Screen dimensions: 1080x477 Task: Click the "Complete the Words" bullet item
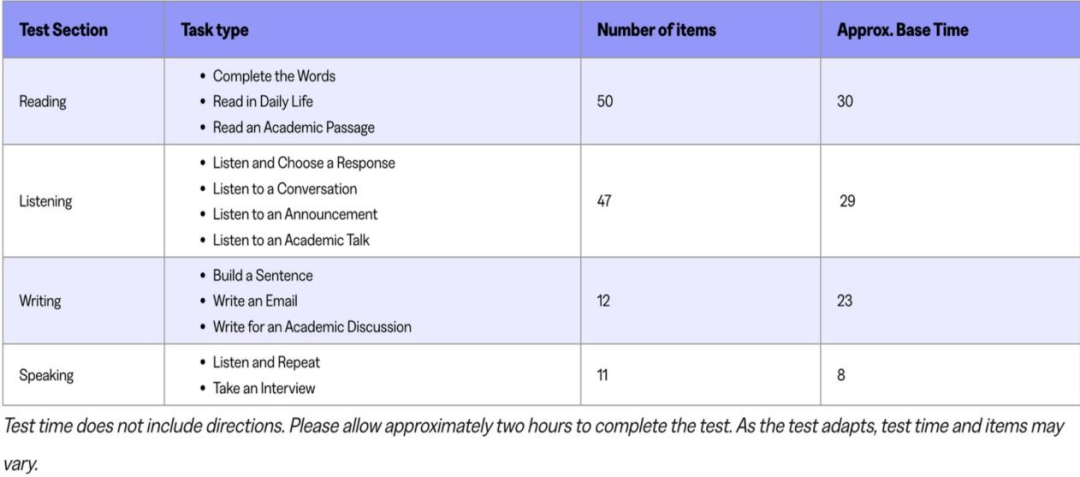click(x=274, y=76)
